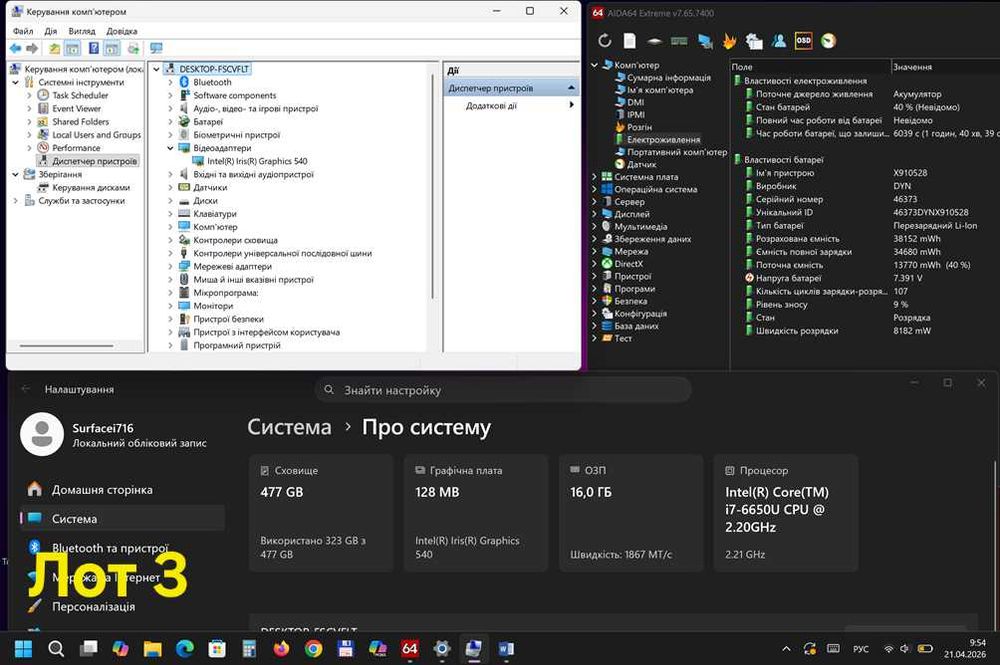Expand Системна плата in AIDA64 tree
This screenshot has width=1000, height=665.
tap(594, 177)
